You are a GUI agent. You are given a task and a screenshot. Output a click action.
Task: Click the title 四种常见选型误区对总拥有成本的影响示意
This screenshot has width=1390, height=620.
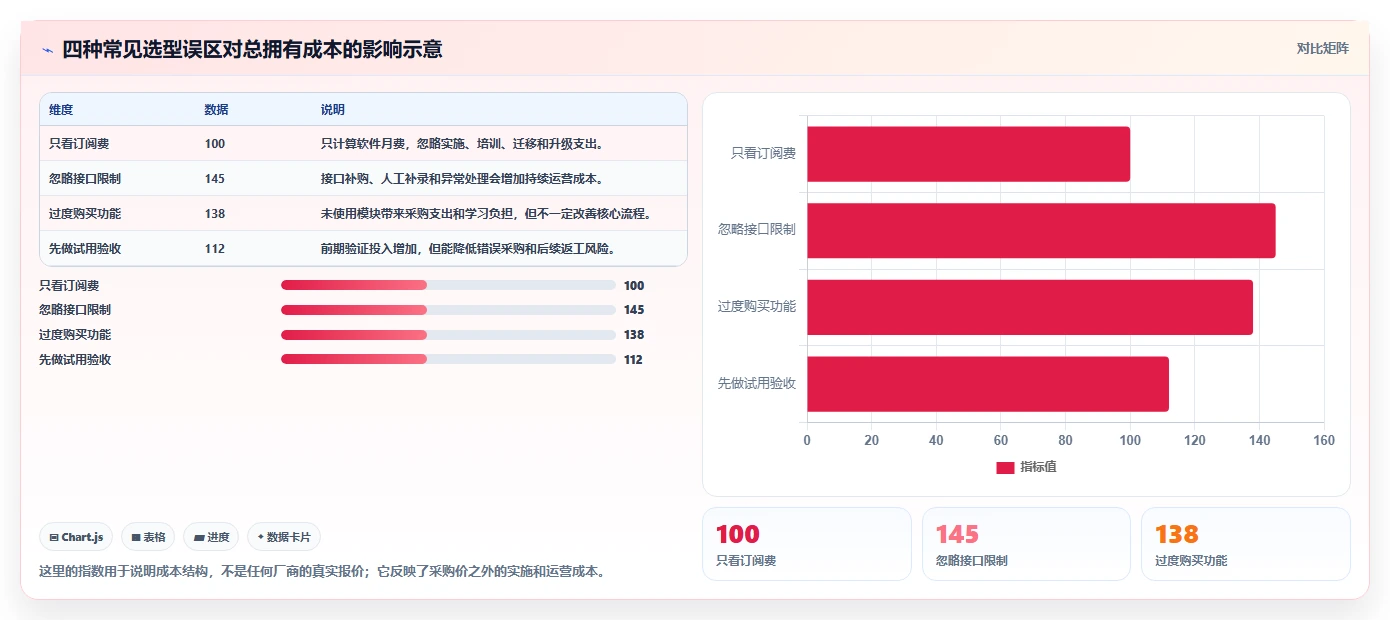[252, 49]
